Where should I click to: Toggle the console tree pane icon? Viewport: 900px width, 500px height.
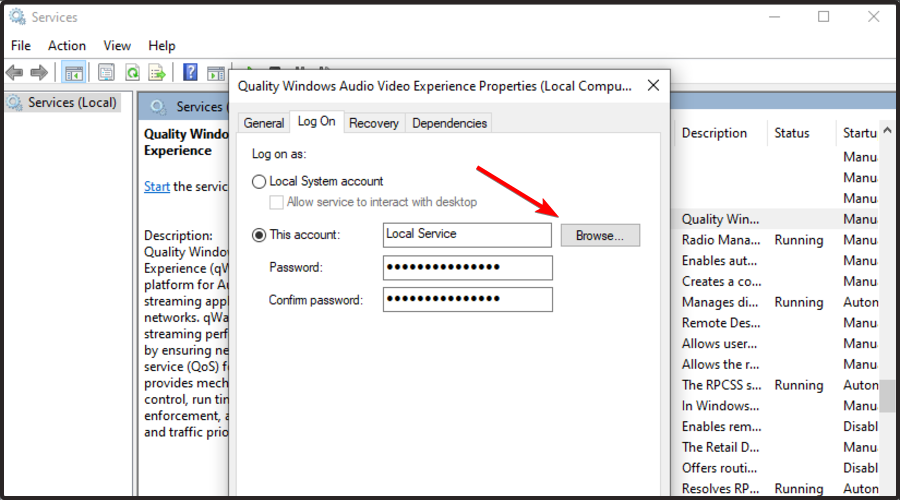pos(74,73)
